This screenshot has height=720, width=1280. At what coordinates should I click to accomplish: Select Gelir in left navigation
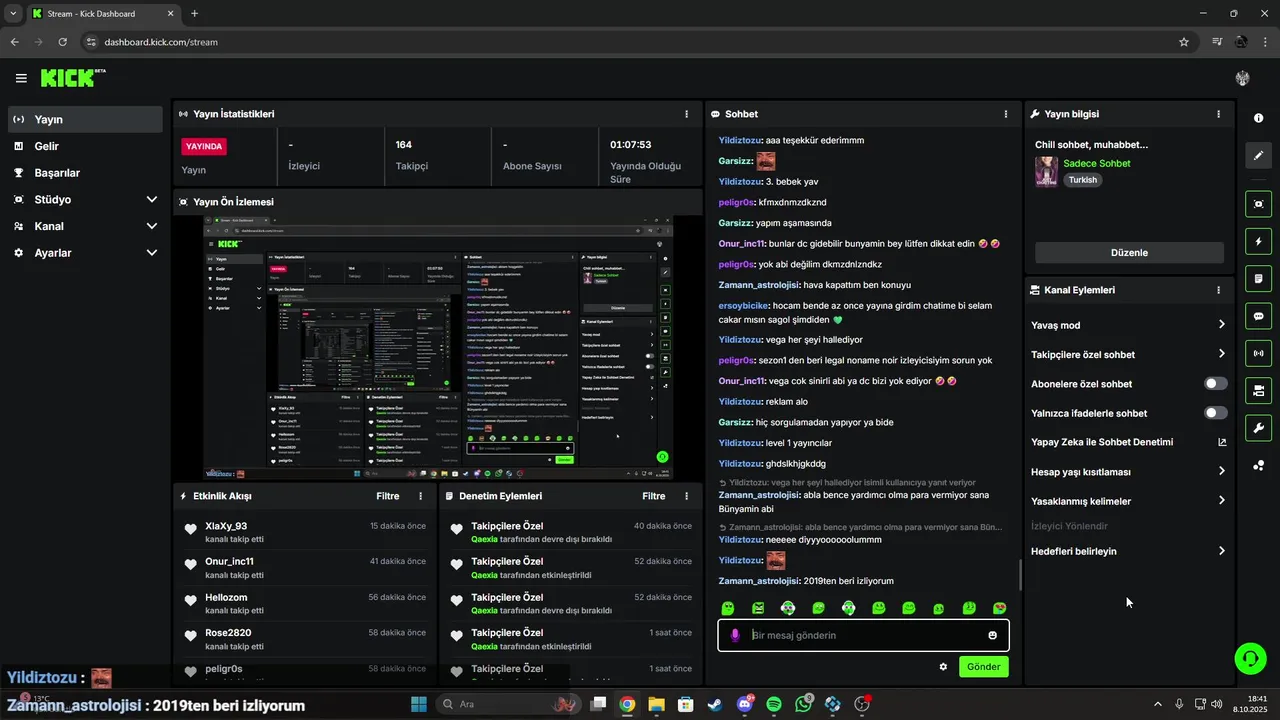coord(85,146)
